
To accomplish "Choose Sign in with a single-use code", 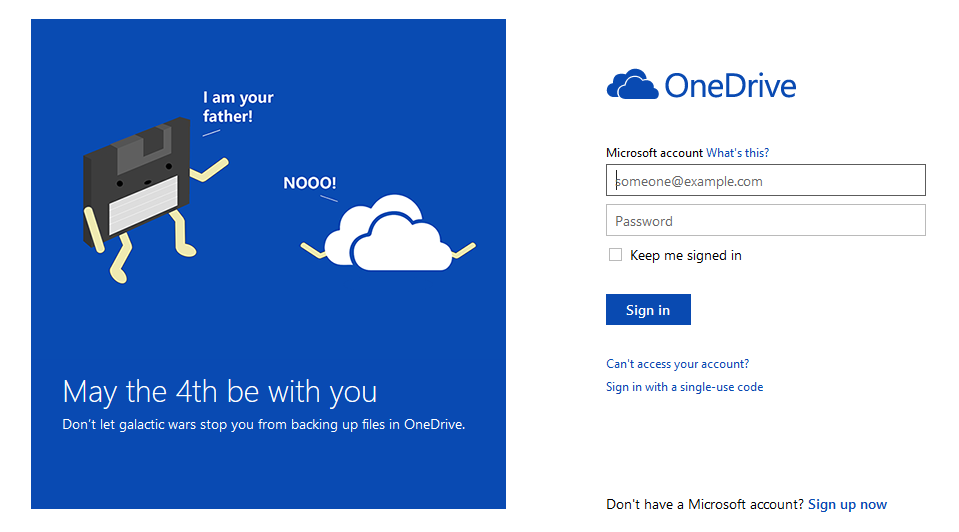I will click(684, 387).
